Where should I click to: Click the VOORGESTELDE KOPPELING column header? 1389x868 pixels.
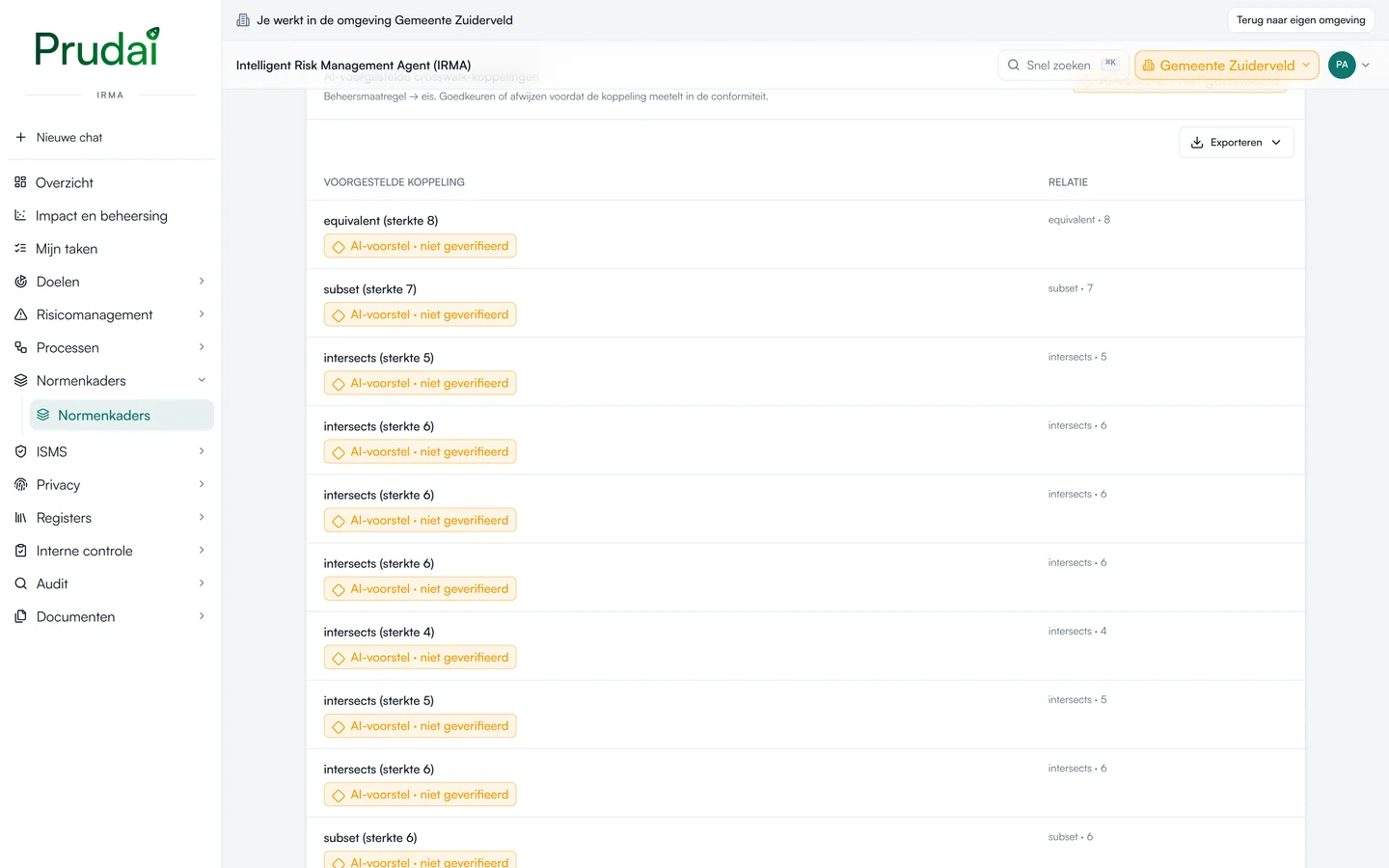click(395, 182)
